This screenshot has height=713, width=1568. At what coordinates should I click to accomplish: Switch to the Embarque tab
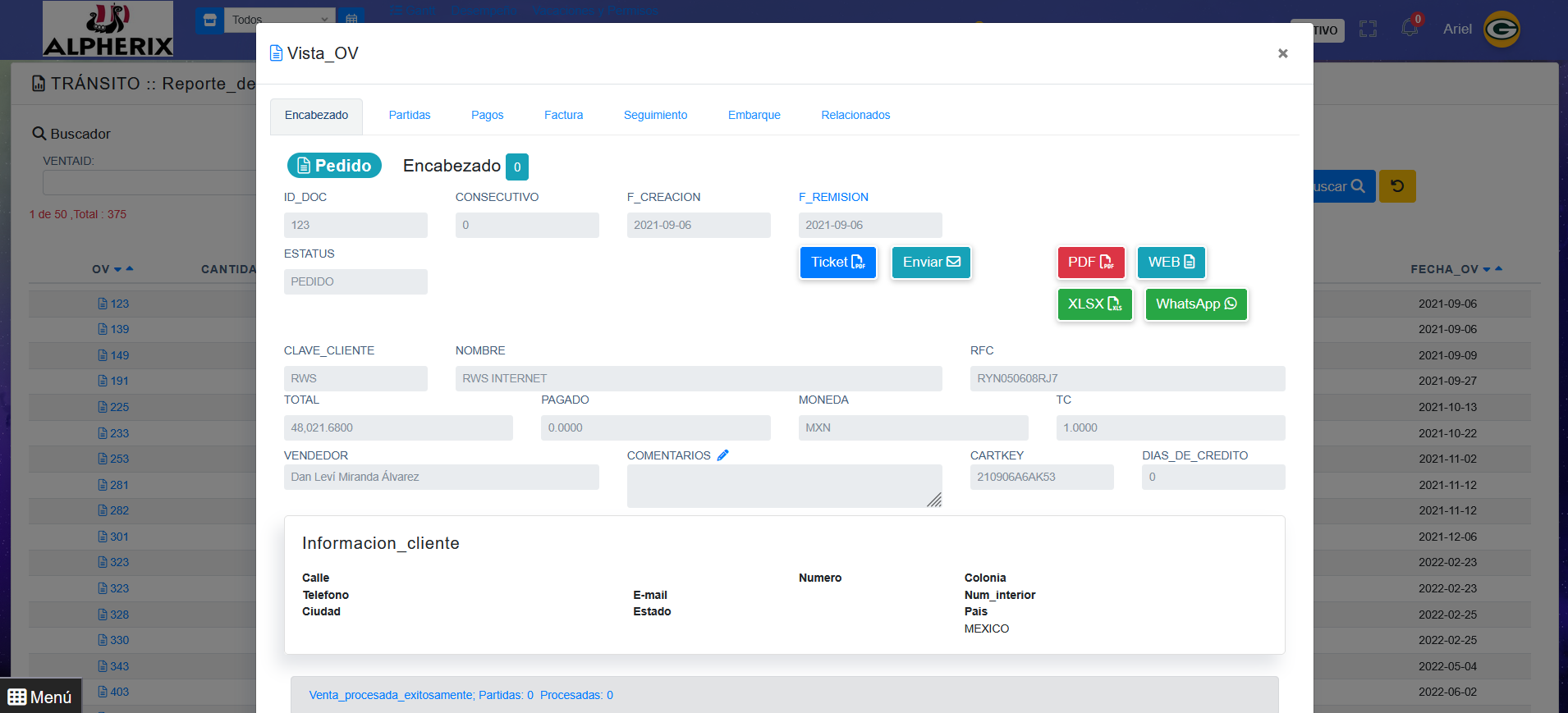point(754,115)
